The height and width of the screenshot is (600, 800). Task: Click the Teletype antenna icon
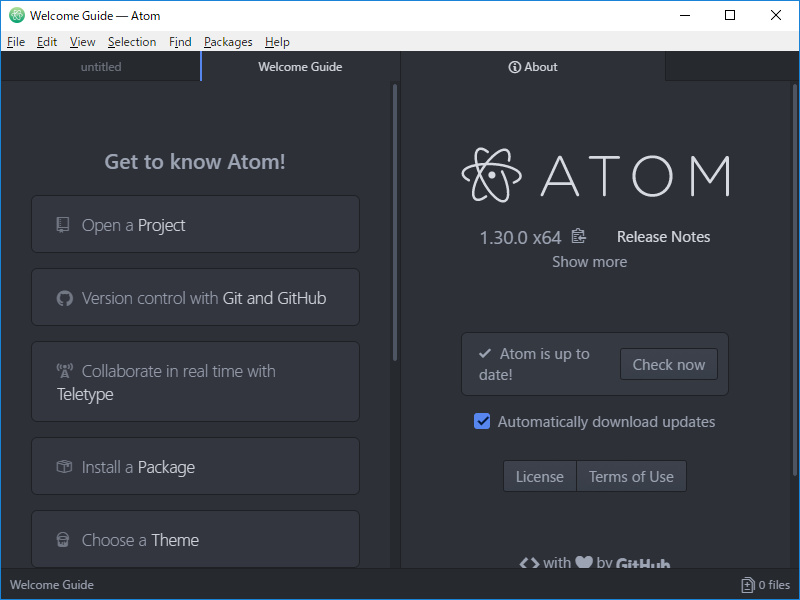coord(64,370)
